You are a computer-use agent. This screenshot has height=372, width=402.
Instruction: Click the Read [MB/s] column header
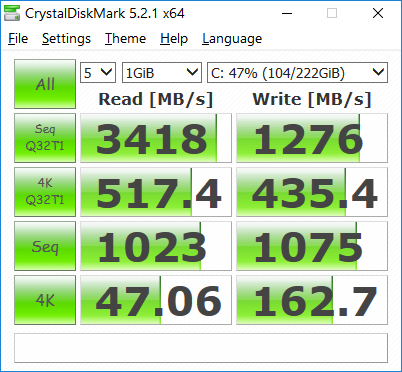coord(156,99)
